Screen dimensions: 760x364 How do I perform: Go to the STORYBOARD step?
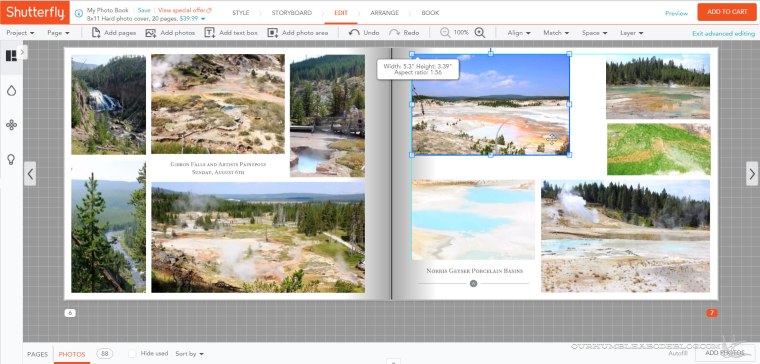pos(292,13)
